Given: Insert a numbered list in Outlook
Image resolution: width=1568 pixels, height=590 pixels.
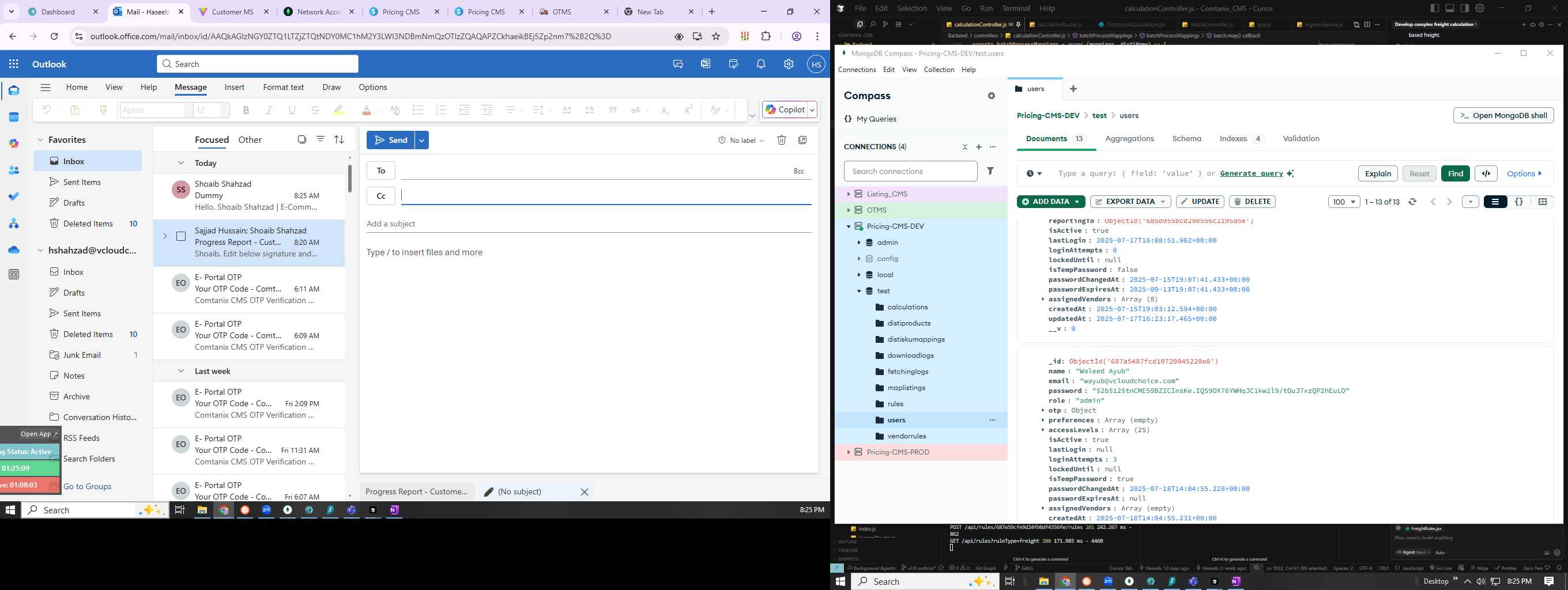Looking at the screenshot, I should pyautogui.click(x=440, y=110).
